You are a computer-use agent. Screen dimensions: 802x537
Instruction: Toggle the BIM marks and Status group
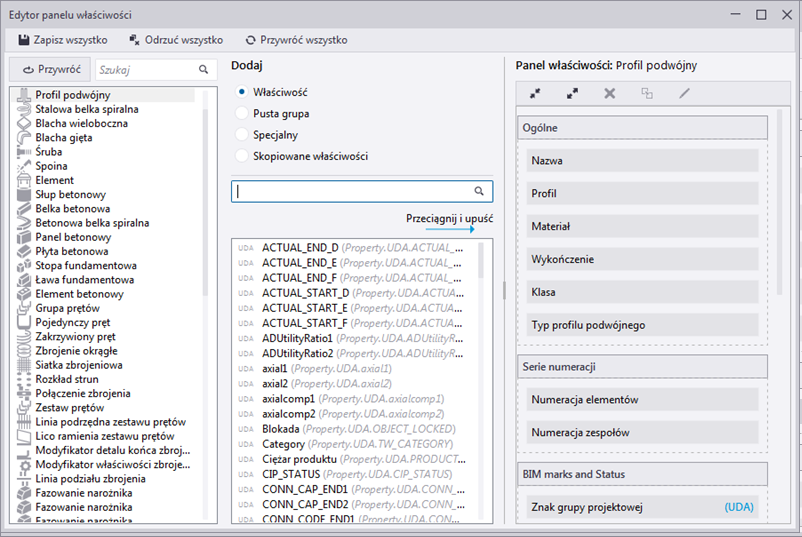tap(642, 474)
